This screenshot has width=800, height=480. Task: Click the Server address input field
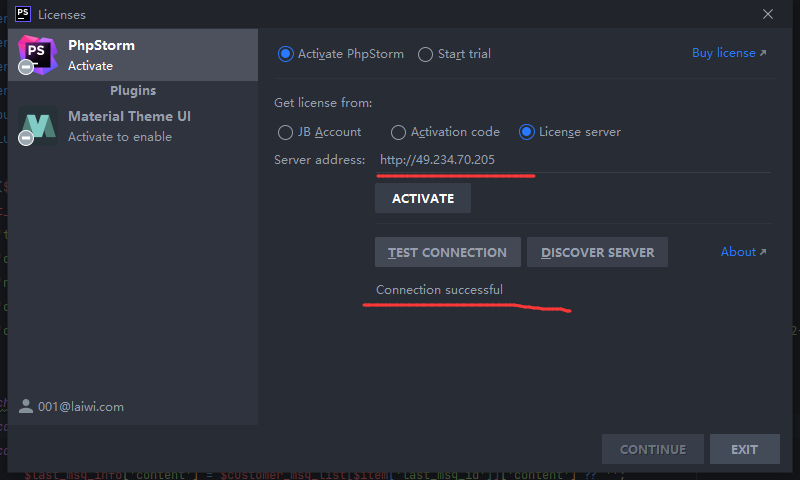click(570, 160)
